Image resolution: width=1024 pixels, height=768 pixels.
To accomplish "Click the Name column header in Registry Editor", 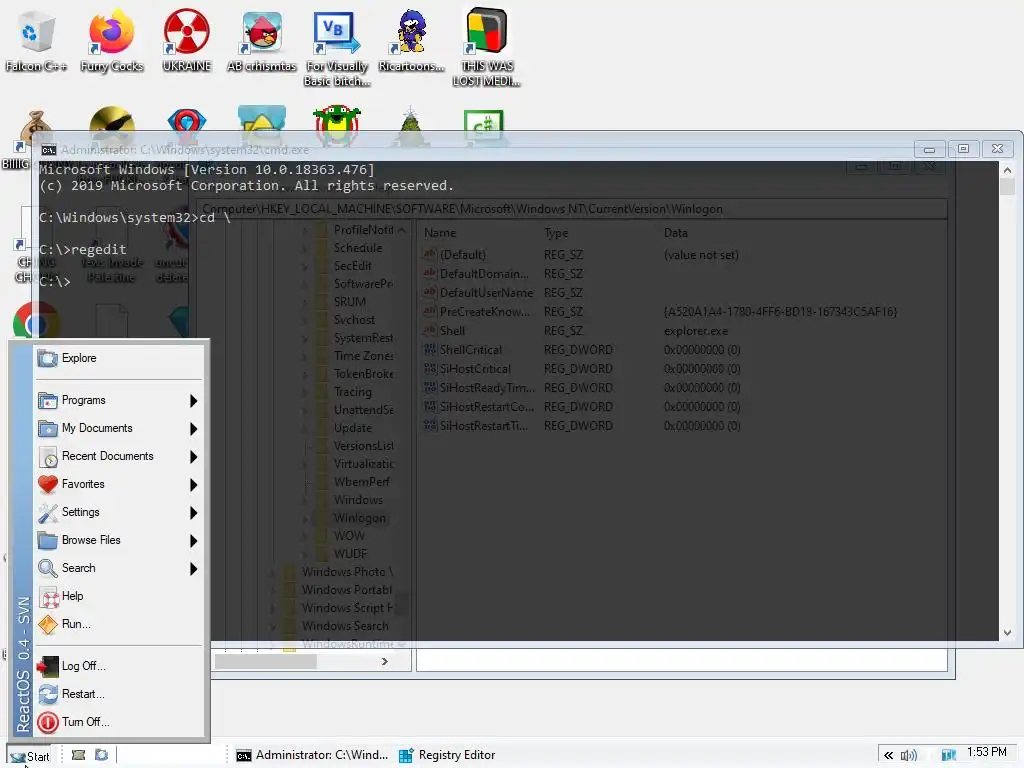I will tap(440, 233).
